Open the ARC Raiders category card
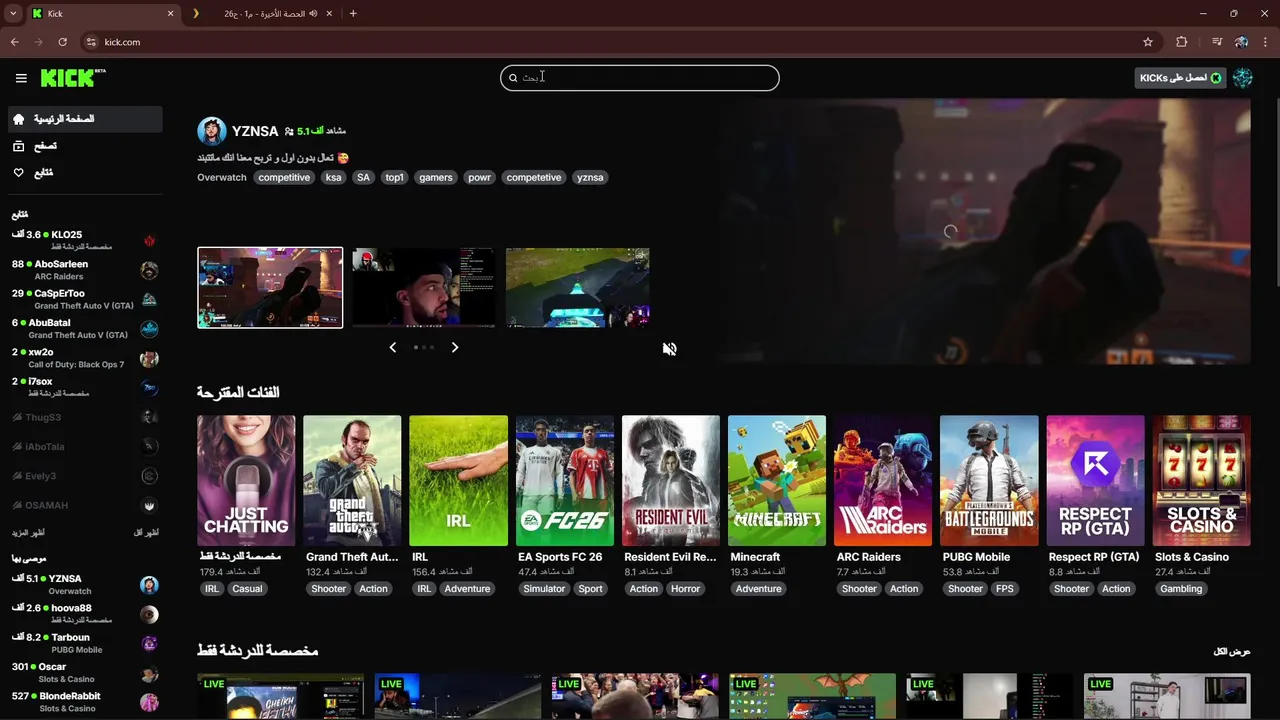The width and height of the screenshot is (1280, 720). pos(883,481)
